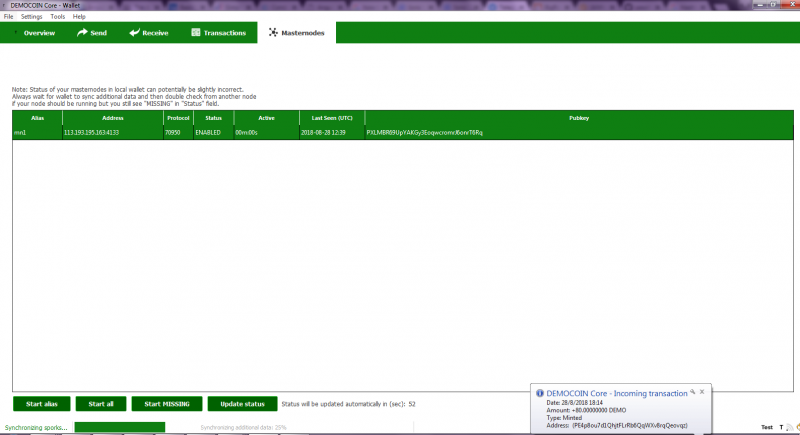This screenshot has height=435, width=800.
Task: Click address 113.193.195.163:4133 cell
Action: (113, 133)
